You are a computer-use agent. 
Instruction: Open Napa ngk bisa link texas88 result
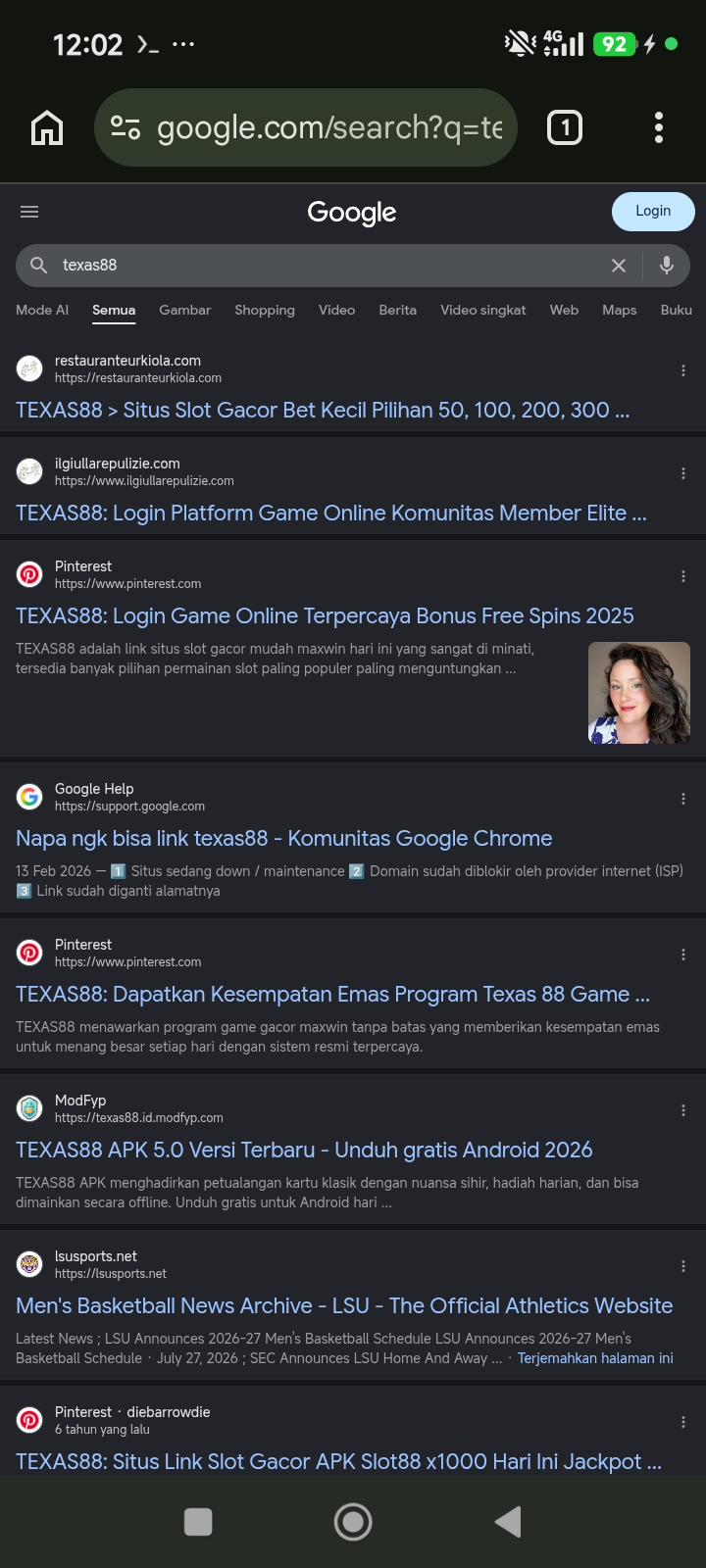point(284,839)
